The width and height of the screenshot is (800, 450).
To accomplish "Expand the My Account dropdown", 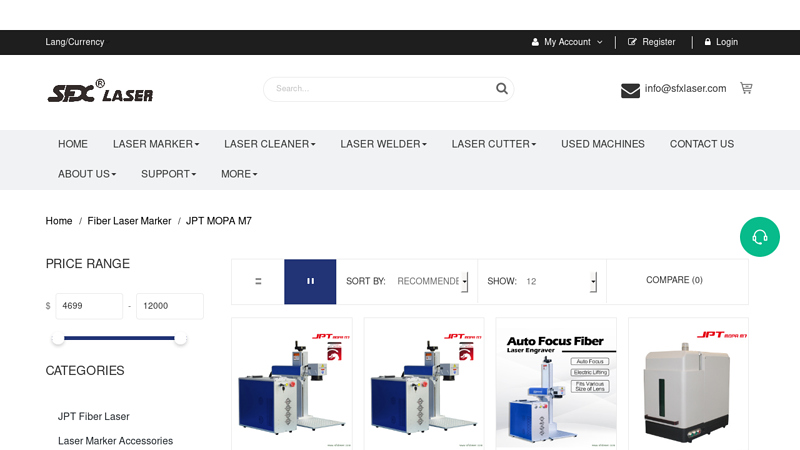I will coord(567,42).
